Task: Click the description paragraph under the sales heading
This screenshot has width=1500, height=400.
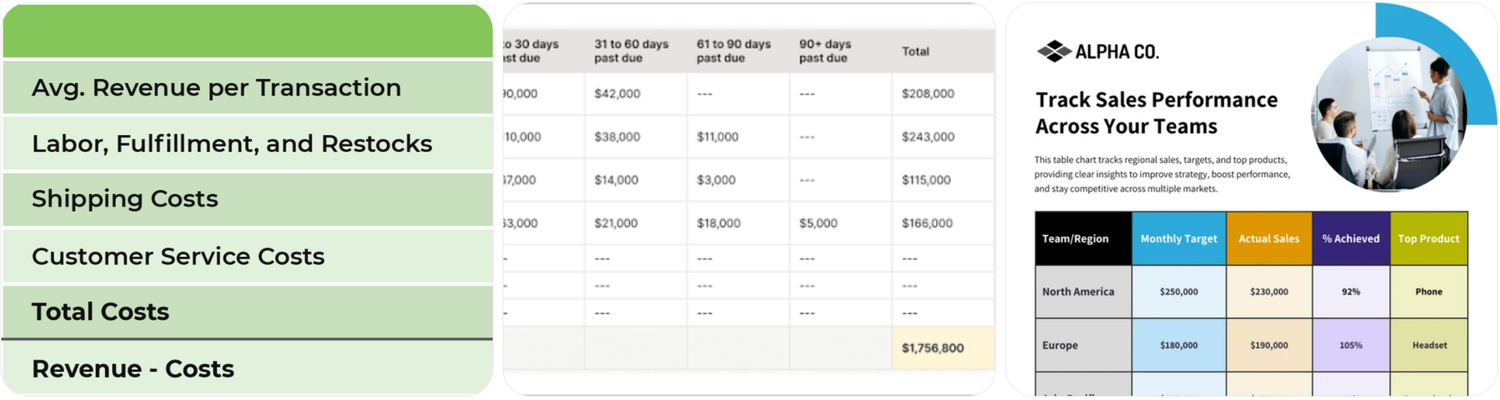Action: [x=1163, y=174]
